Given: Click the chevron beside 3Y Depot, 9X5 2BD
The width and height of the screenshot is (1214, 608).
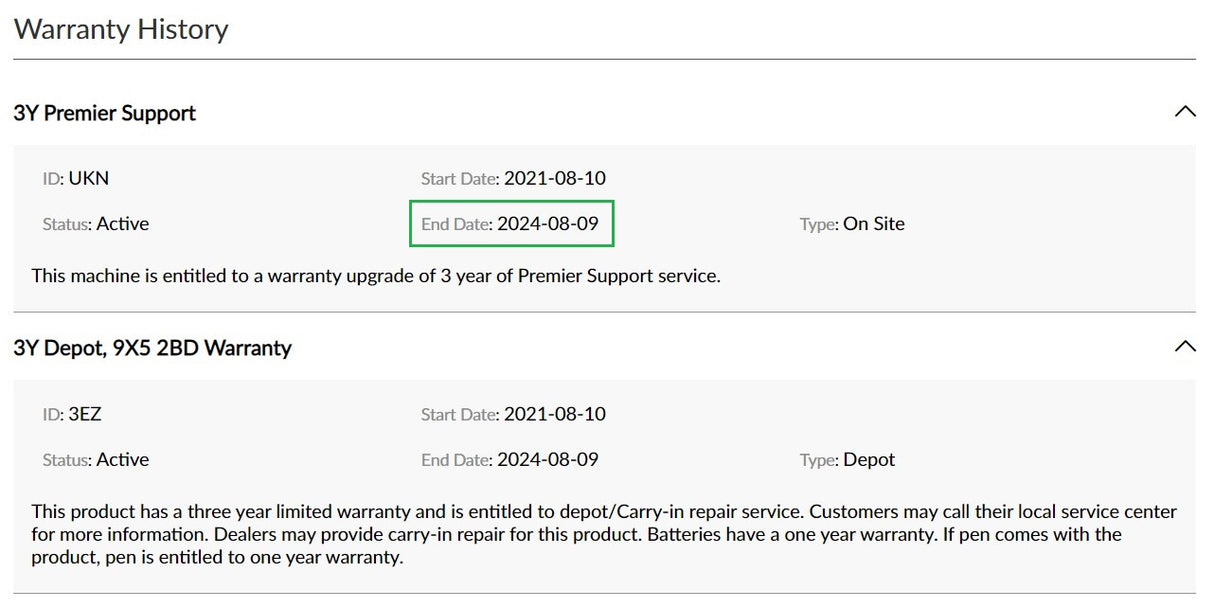Looking at the screenshot, I should click(1186, 346).
